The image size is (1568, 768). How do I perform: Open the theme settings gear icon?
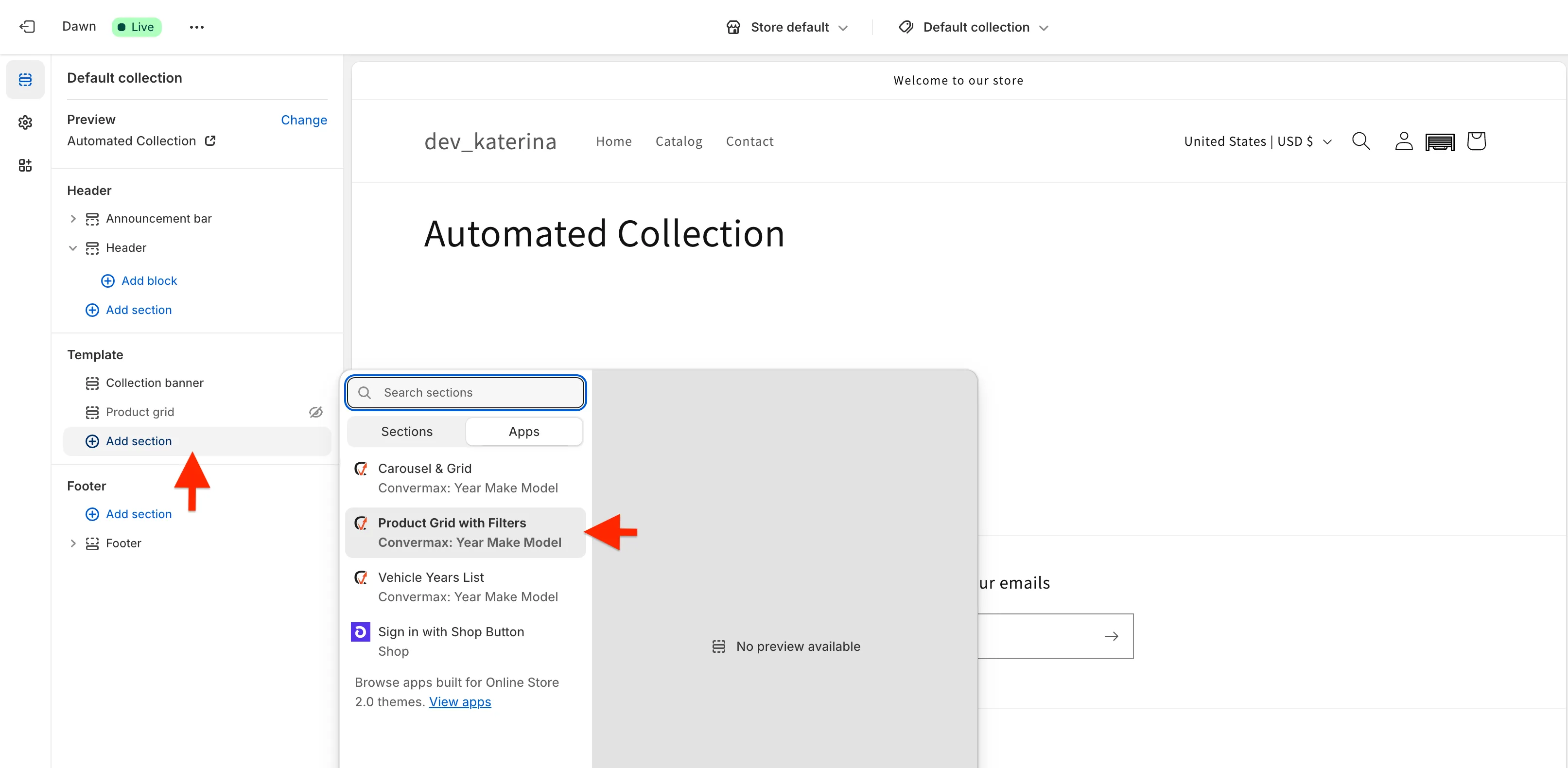(x=25, y=122)
